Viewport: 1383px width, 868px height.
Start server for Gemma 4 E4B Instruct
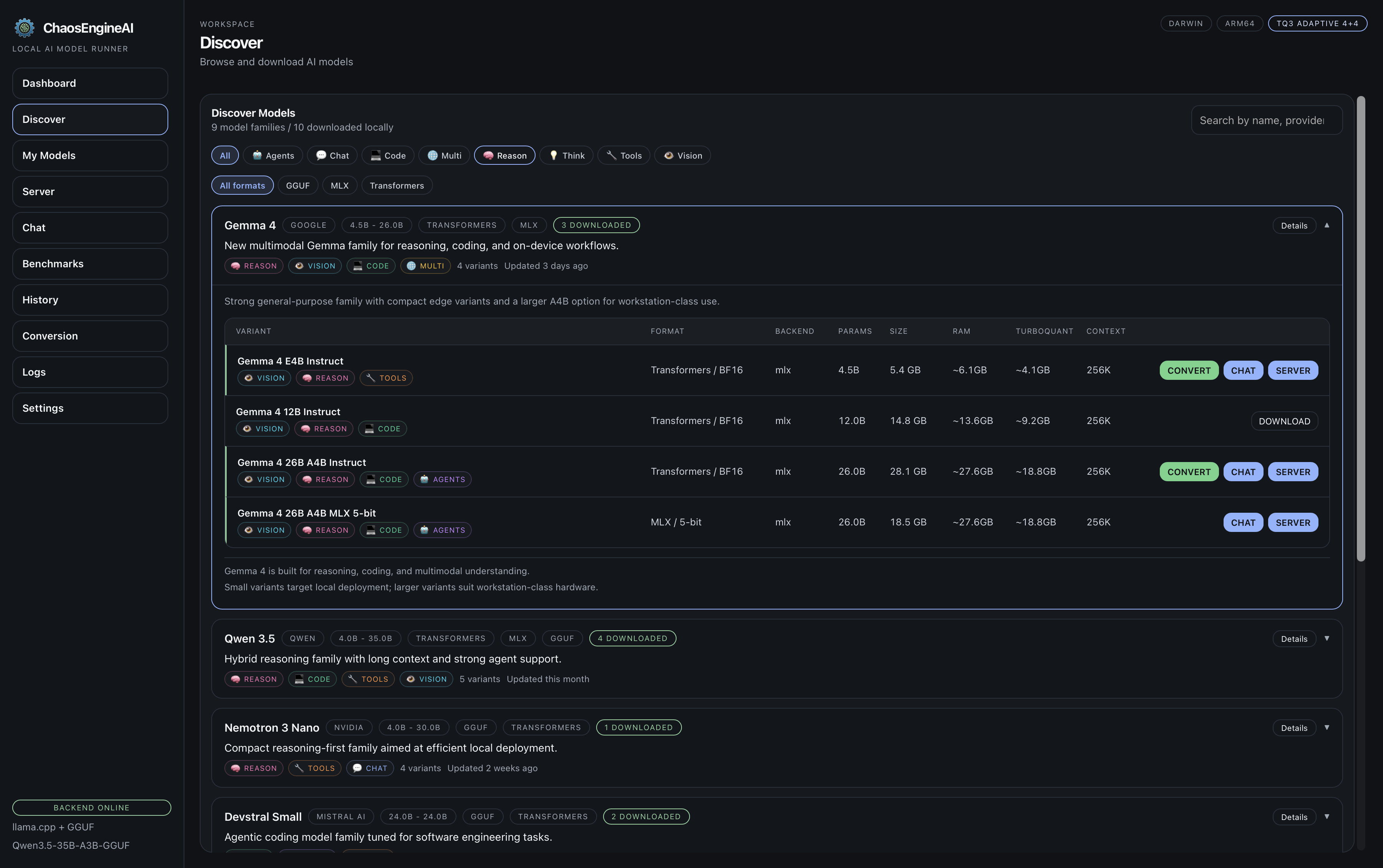[1293, 370]
